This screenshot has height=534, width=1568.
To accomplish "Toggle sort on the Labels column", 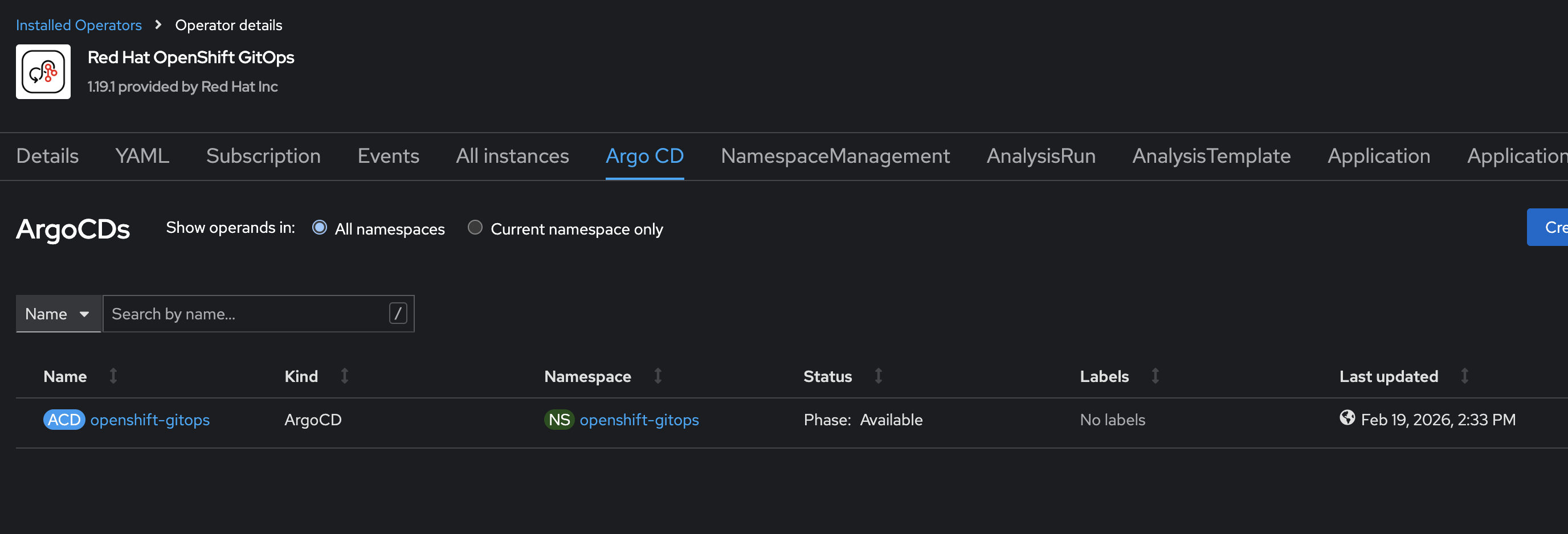I will (1155, 376).
